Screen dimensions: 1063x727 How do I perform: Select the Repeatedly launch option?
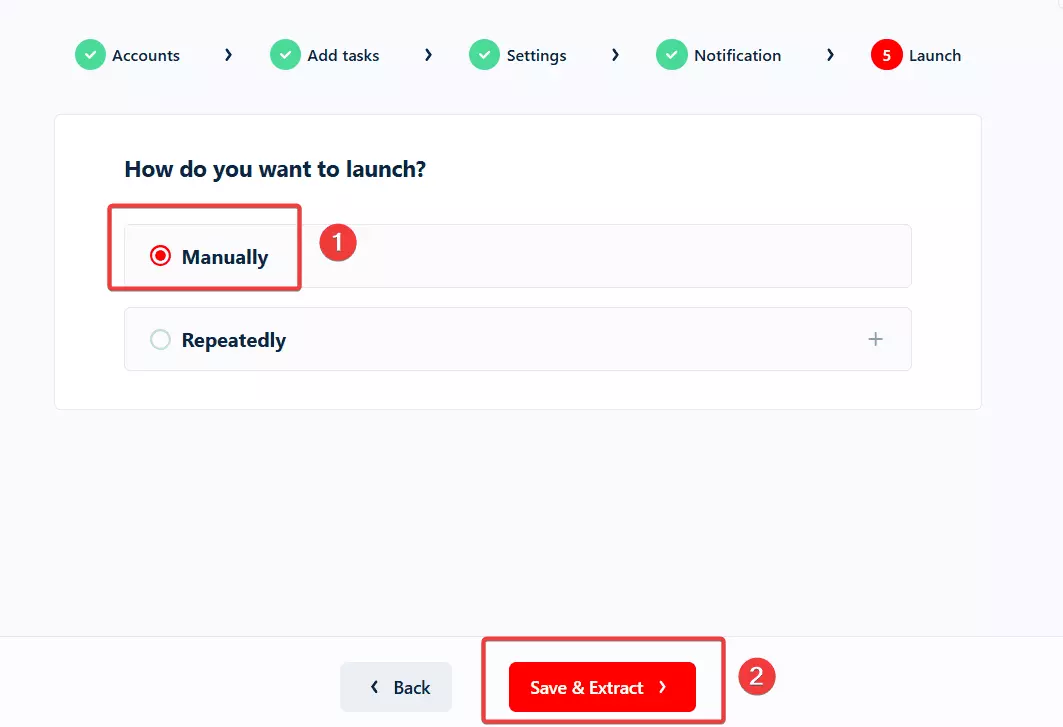(x=160, y=339)
